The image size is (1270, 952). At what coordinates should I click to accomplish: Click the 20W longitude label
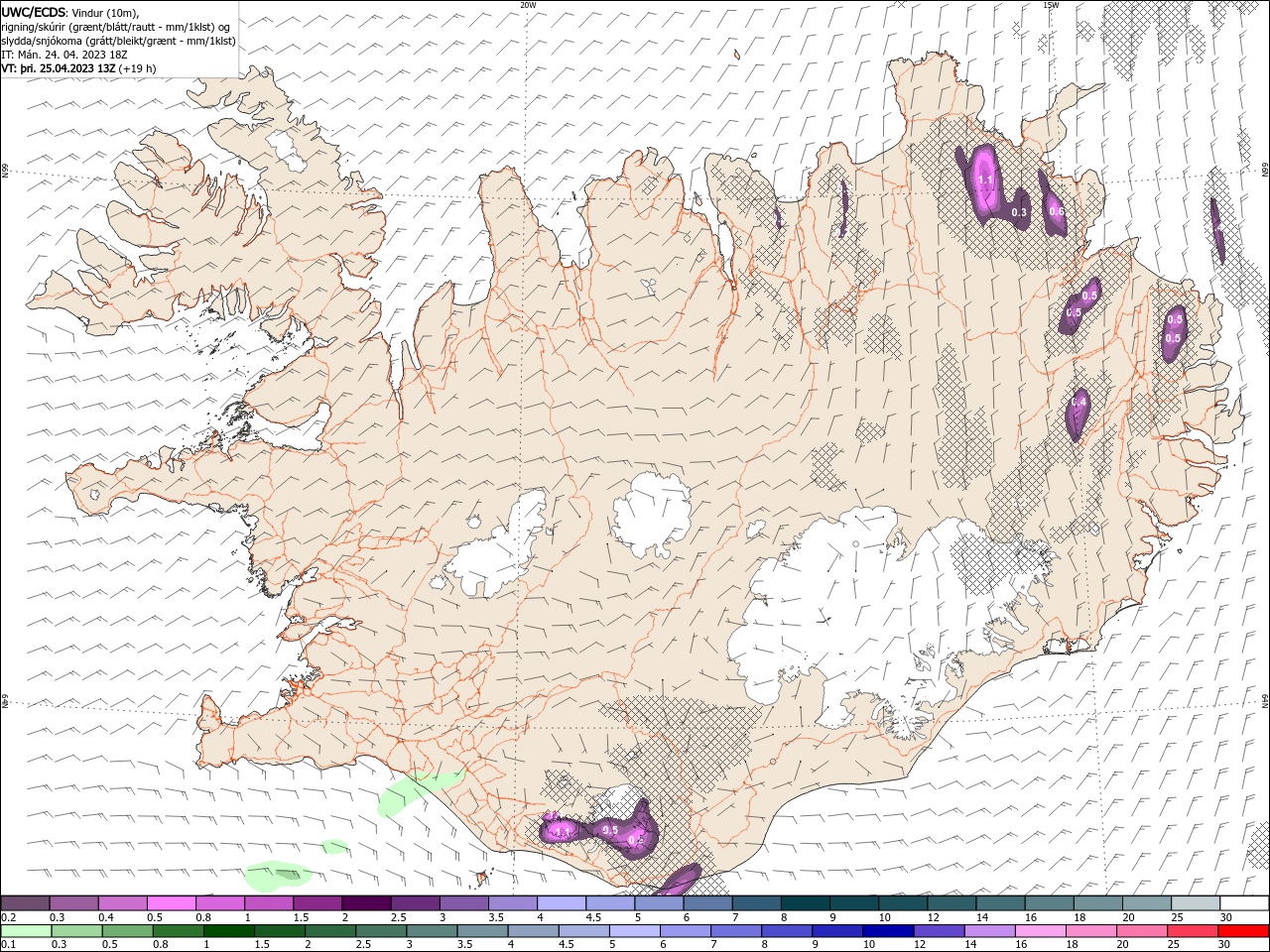(x=528, y=5)
